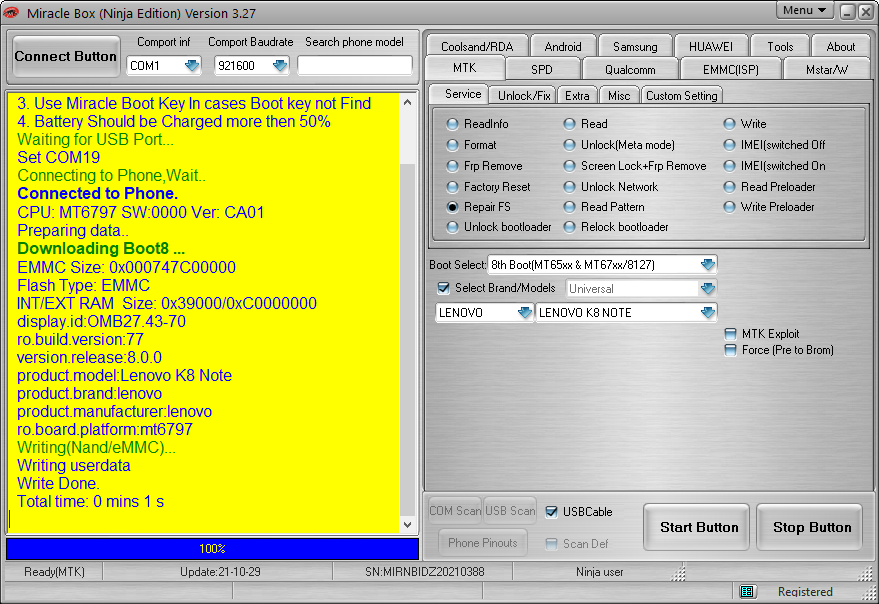The width and height of the screenshot is (879, 604).
Task: Switch to the Qualcomm tab
Action: tap(630, 70)
